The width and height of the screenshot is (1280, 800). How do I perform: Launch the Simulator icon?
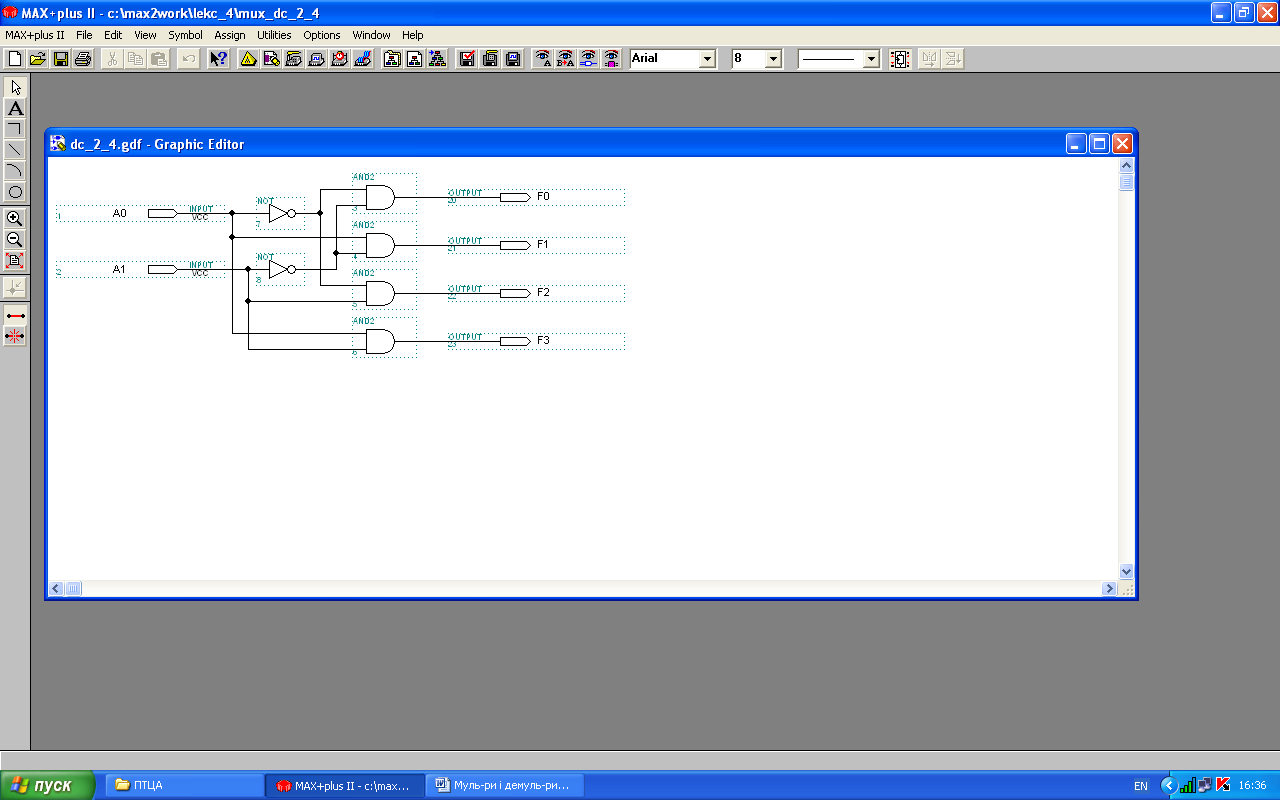316,59
